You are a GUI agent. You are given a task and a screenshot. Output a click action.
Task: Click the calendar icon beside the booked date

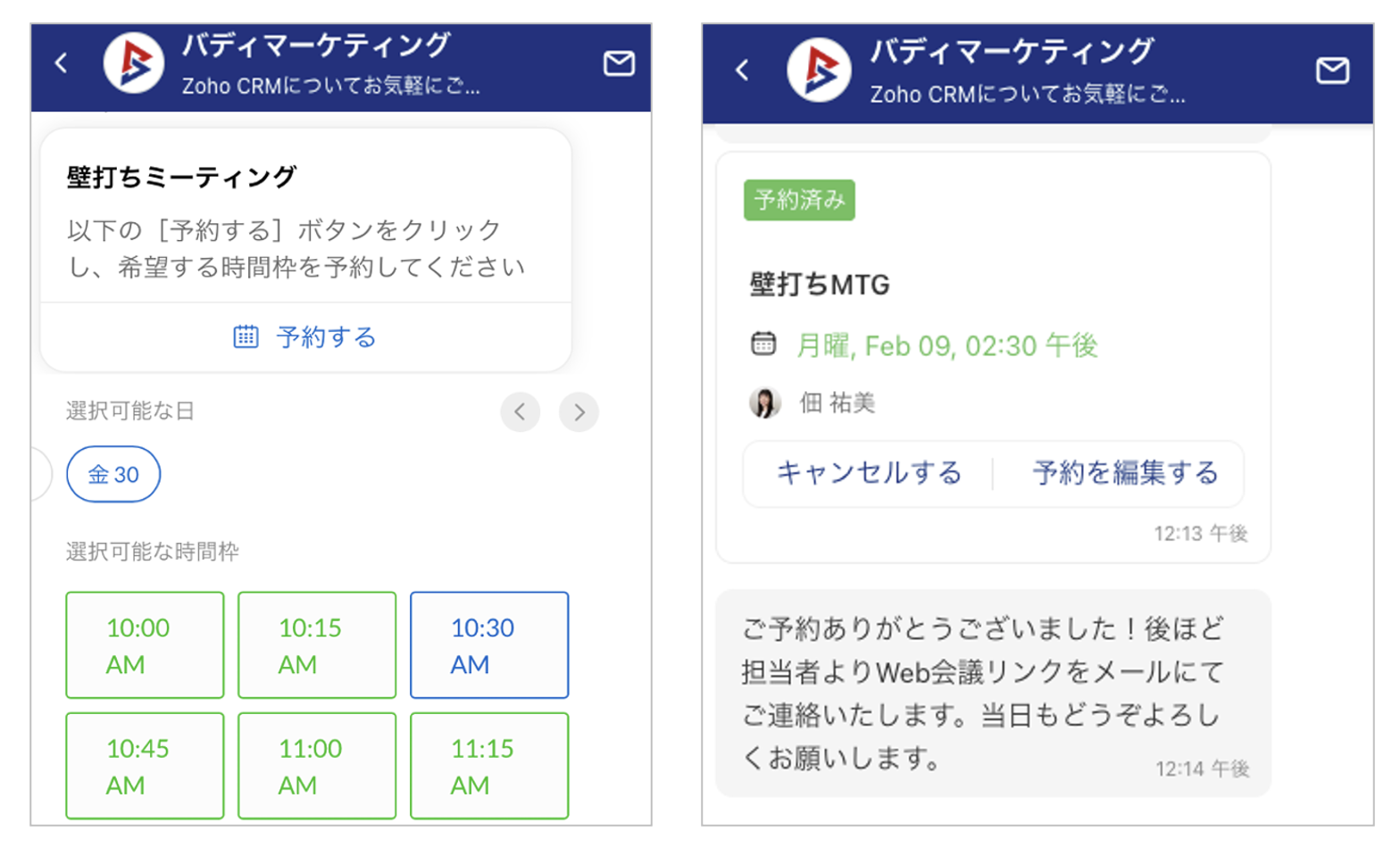tap(763, 345)
